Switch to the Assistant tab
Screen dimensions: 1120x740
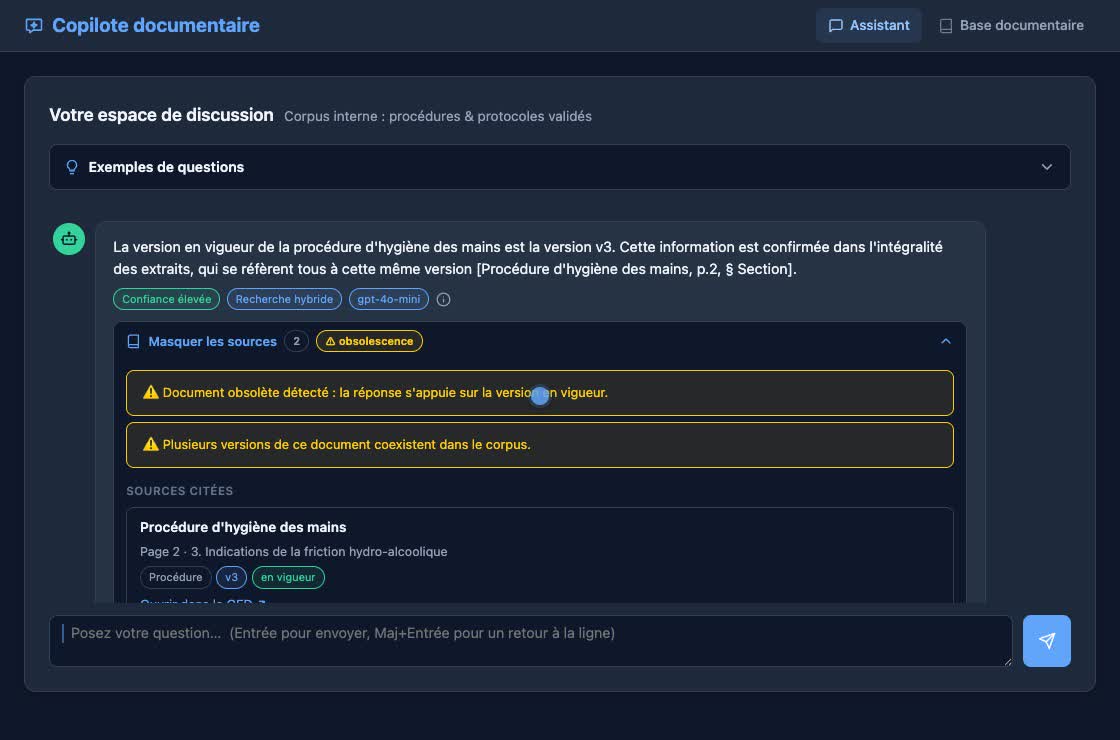point(869,26)
